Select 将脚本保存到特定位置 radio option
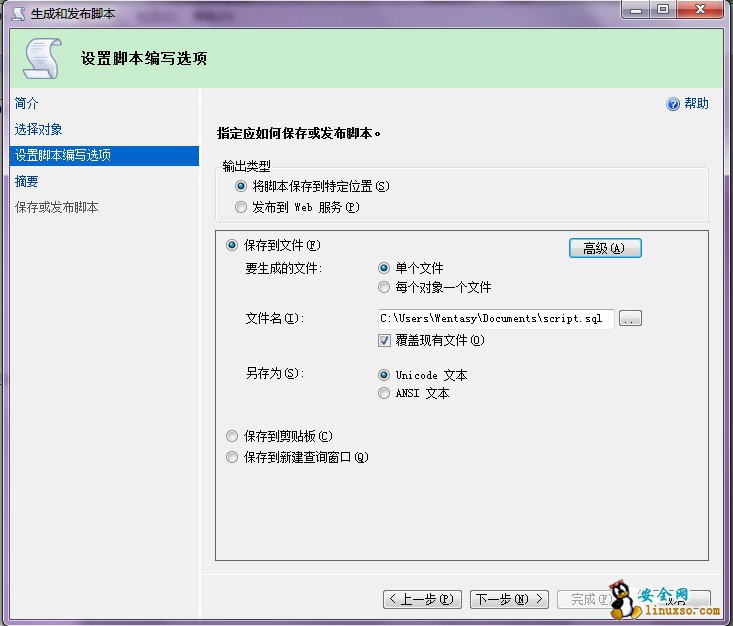 [240, 186]
